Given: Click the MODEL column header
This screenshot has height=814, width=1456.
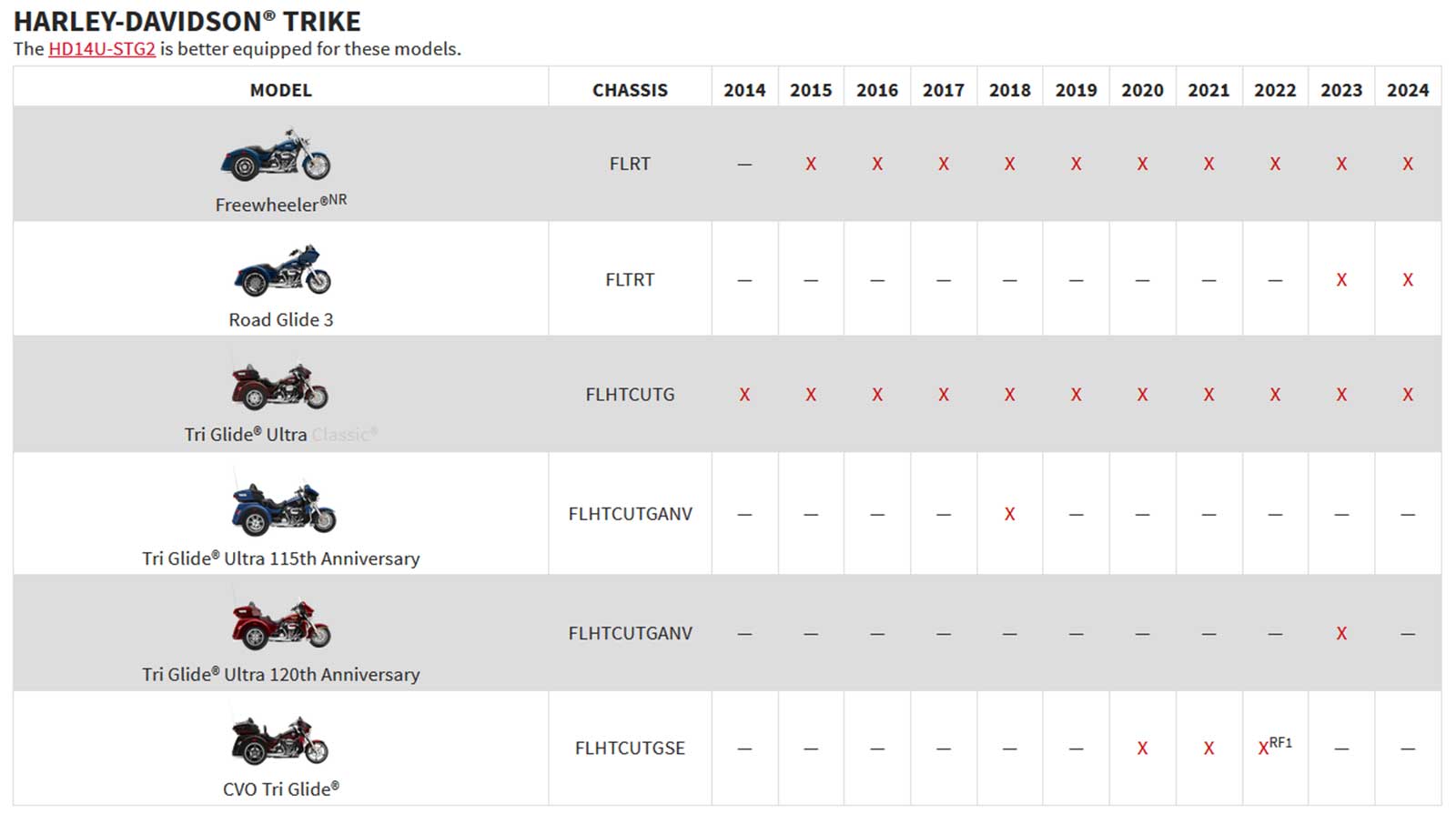Looking at the screenshot, I should point(280,90).
